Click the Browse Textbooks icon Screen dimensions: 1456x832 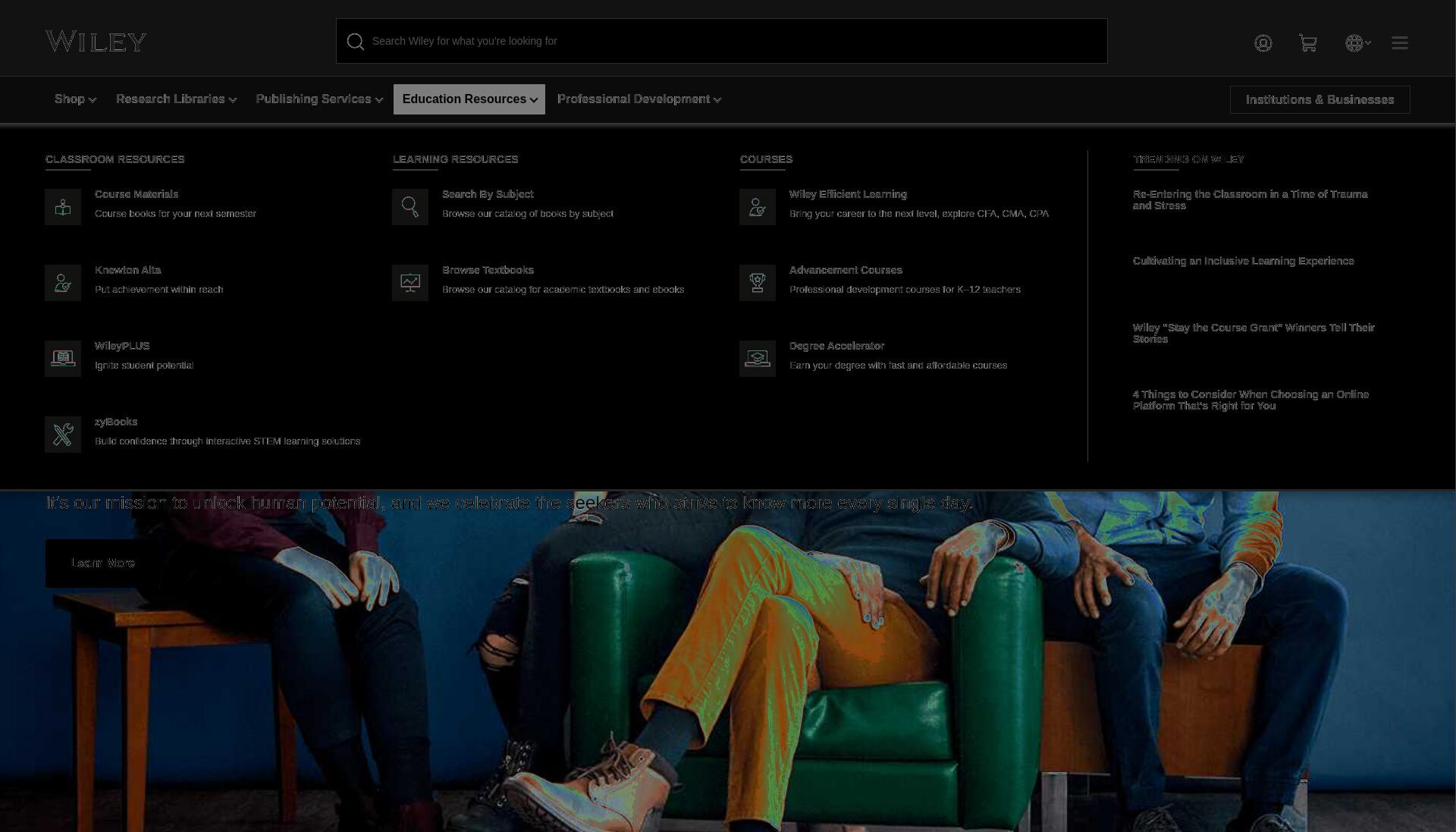410,283
